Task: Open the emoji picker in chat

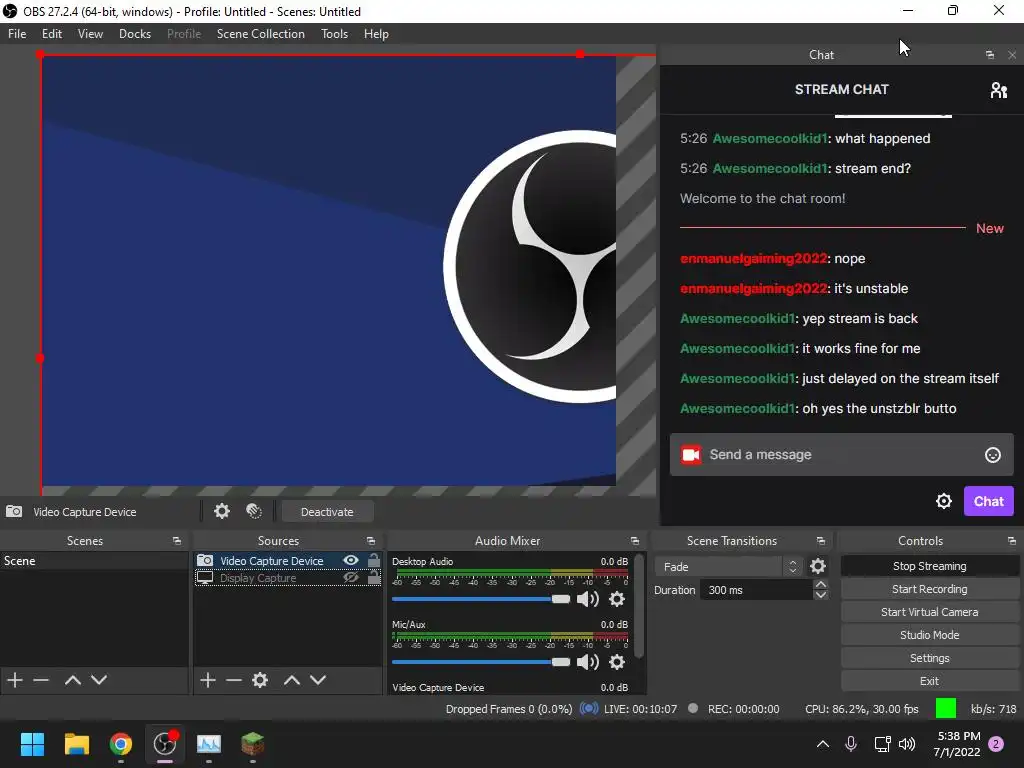Action: (993, 455)
